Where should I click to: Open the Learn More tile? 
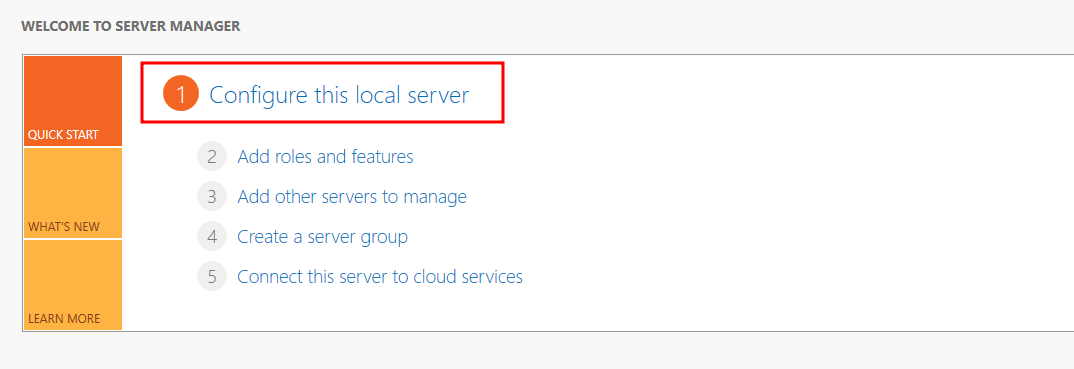[x=73, y=285]
